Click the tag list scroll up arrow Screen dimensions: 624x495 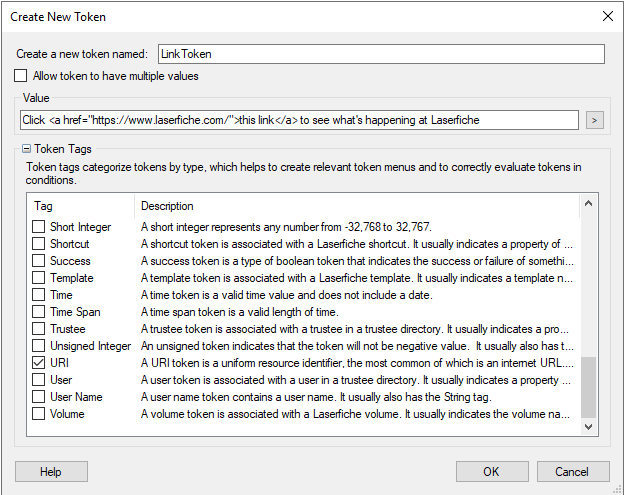point(589,204)
